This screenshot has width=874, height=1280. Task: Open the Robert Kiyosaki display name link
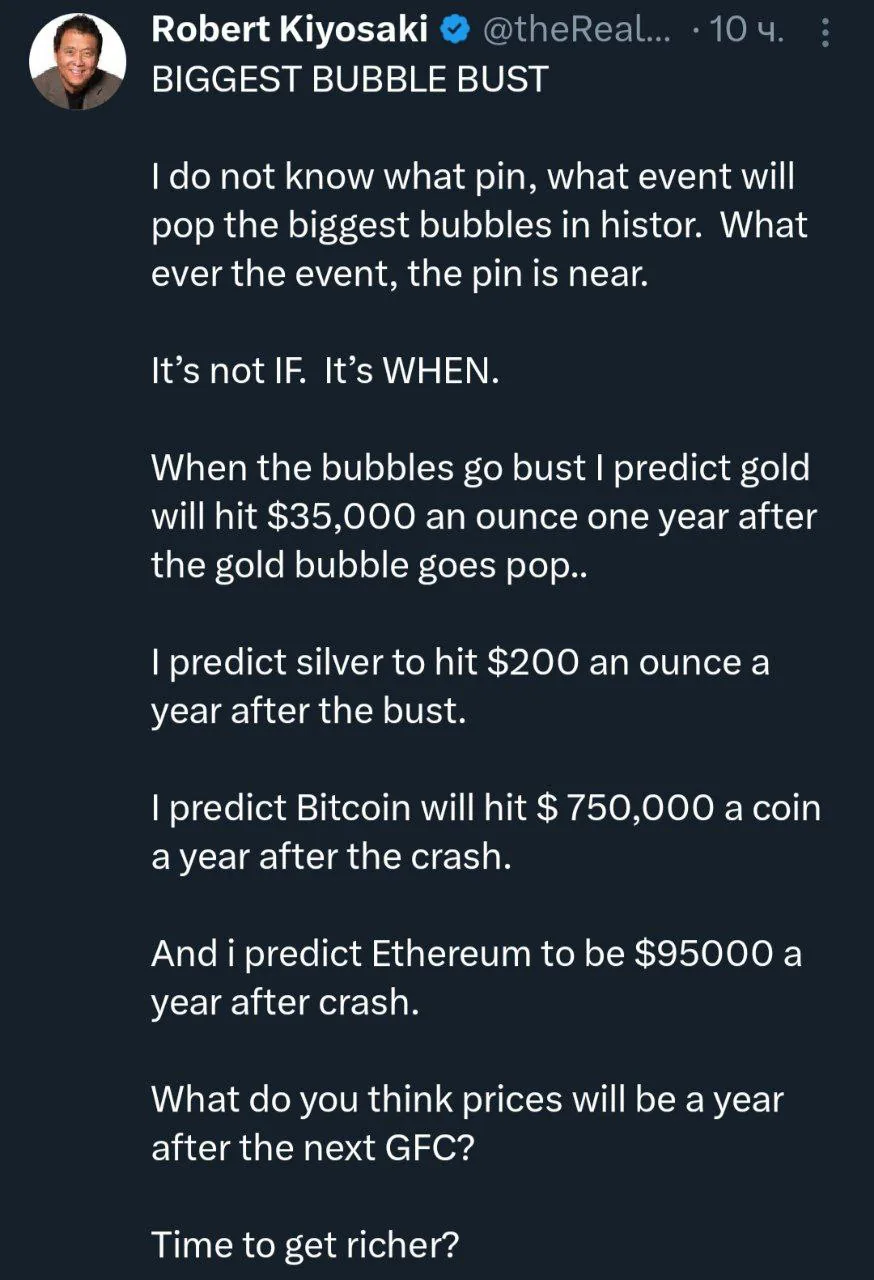(x=291, y=33)
